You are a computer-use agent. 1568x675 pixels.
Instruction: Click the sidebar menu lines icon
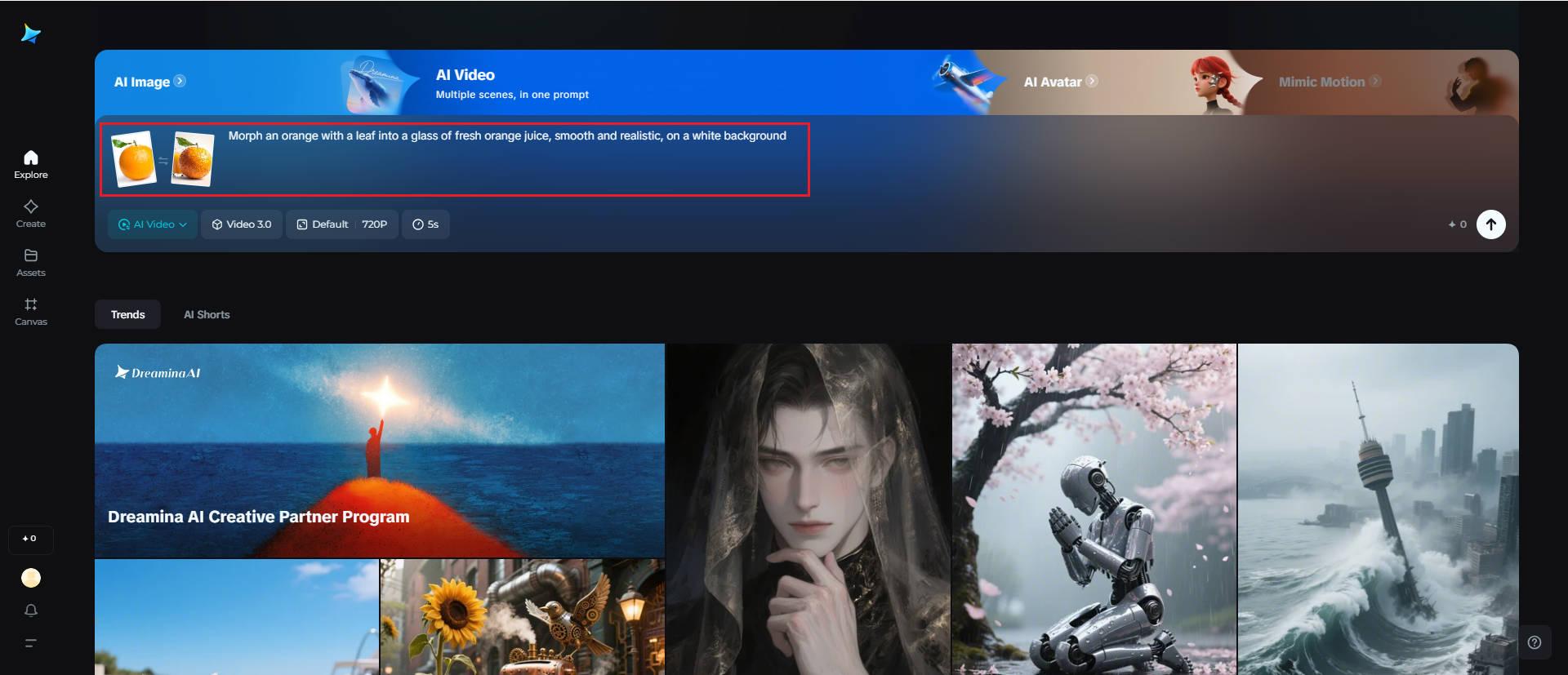click(31, 643)
